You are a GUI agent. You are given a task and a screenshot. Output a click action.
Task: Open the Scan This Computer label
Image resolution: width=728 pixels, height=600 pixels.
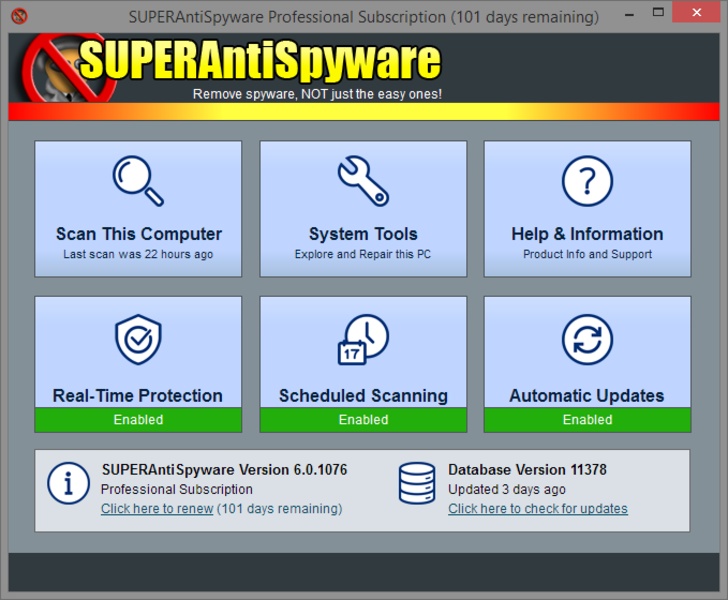pyautogui.click(x=138, y=234)
